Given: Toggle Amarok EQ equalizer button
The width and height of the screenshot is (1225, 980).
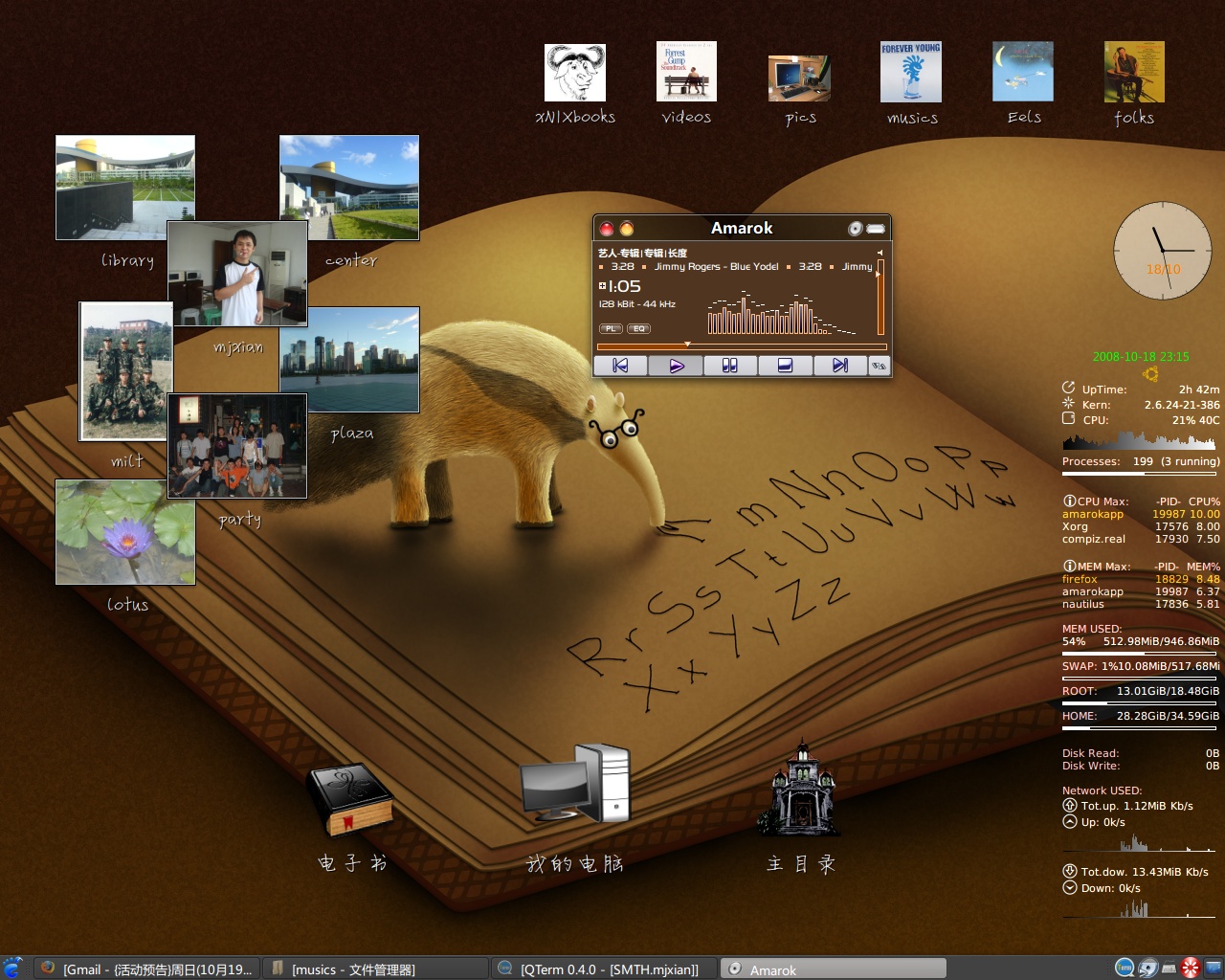Looking at the screenshot, I should pos(639,328).
